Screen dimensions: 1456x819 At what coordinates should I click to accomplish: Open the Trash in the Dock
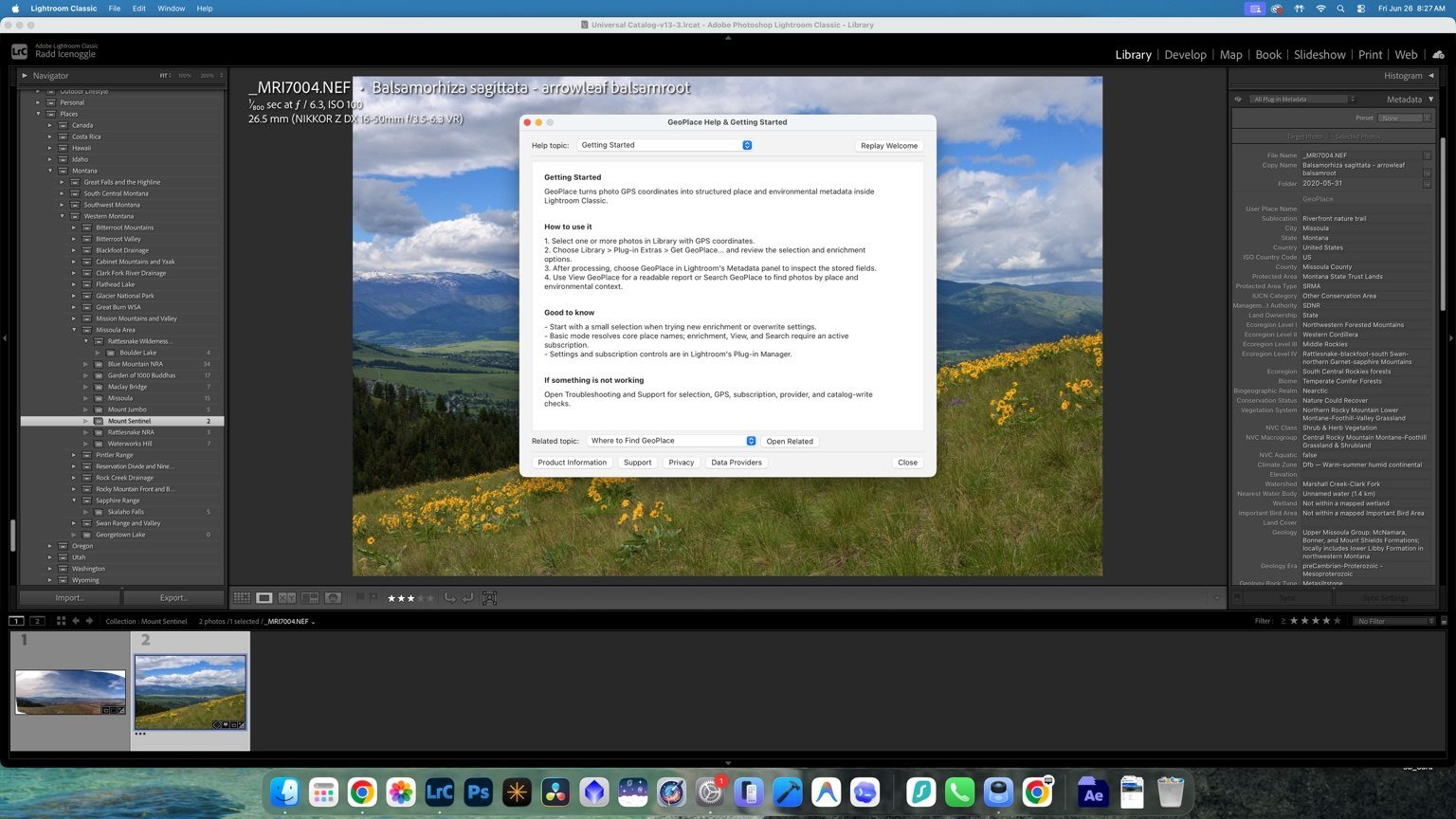1171,792
